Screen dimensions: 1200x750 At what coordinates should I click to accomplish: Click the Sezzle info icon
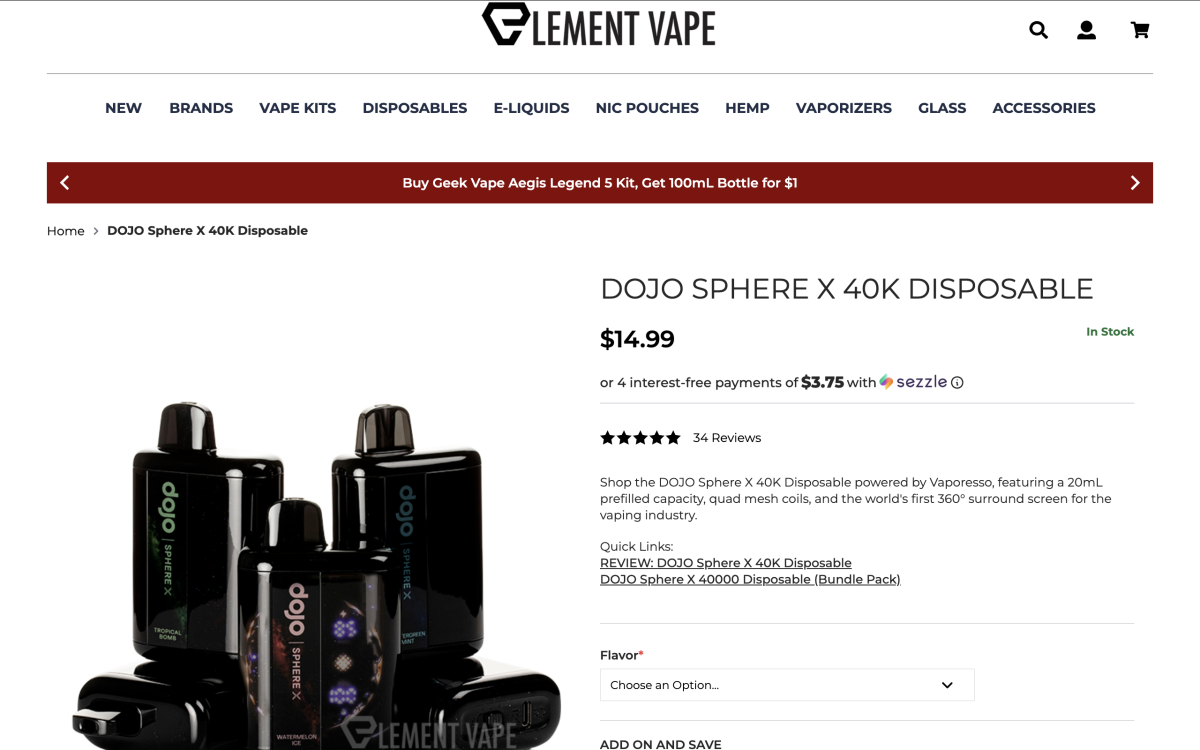957,382
